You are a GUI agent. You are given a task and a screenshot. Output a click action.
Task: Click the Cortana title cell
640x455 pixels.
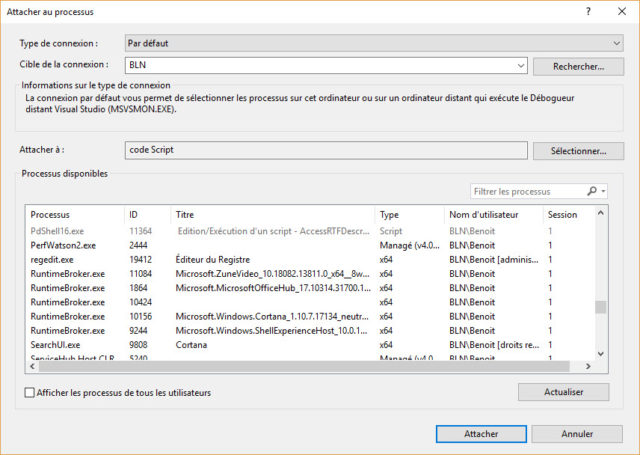pos(191,345)
